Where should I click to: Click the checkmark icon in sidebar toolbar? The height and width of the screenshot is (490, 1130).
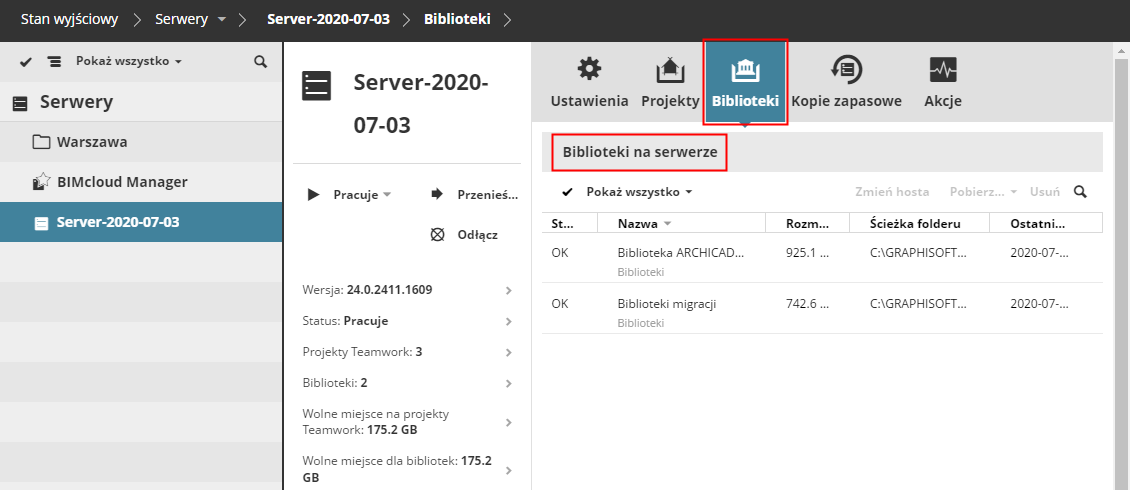[x=26, y=62]
